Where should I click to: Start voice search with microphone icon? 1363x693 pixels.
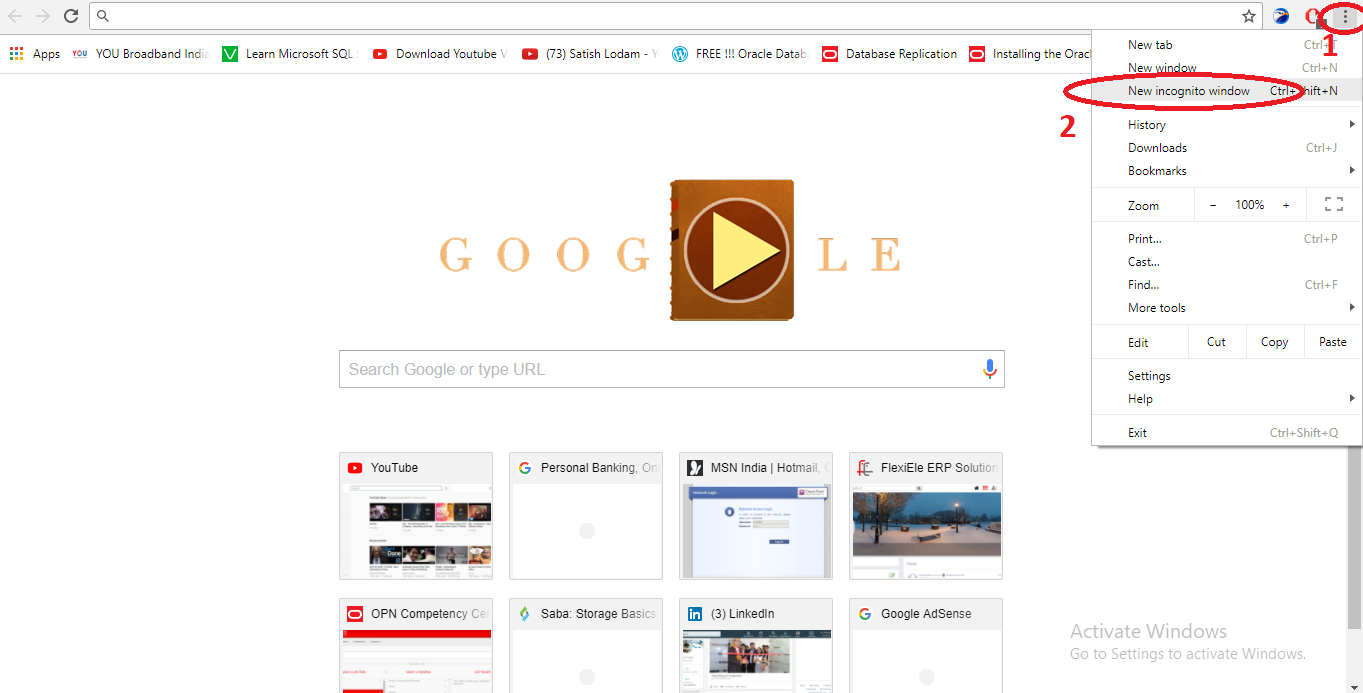[x=990, y=369]
